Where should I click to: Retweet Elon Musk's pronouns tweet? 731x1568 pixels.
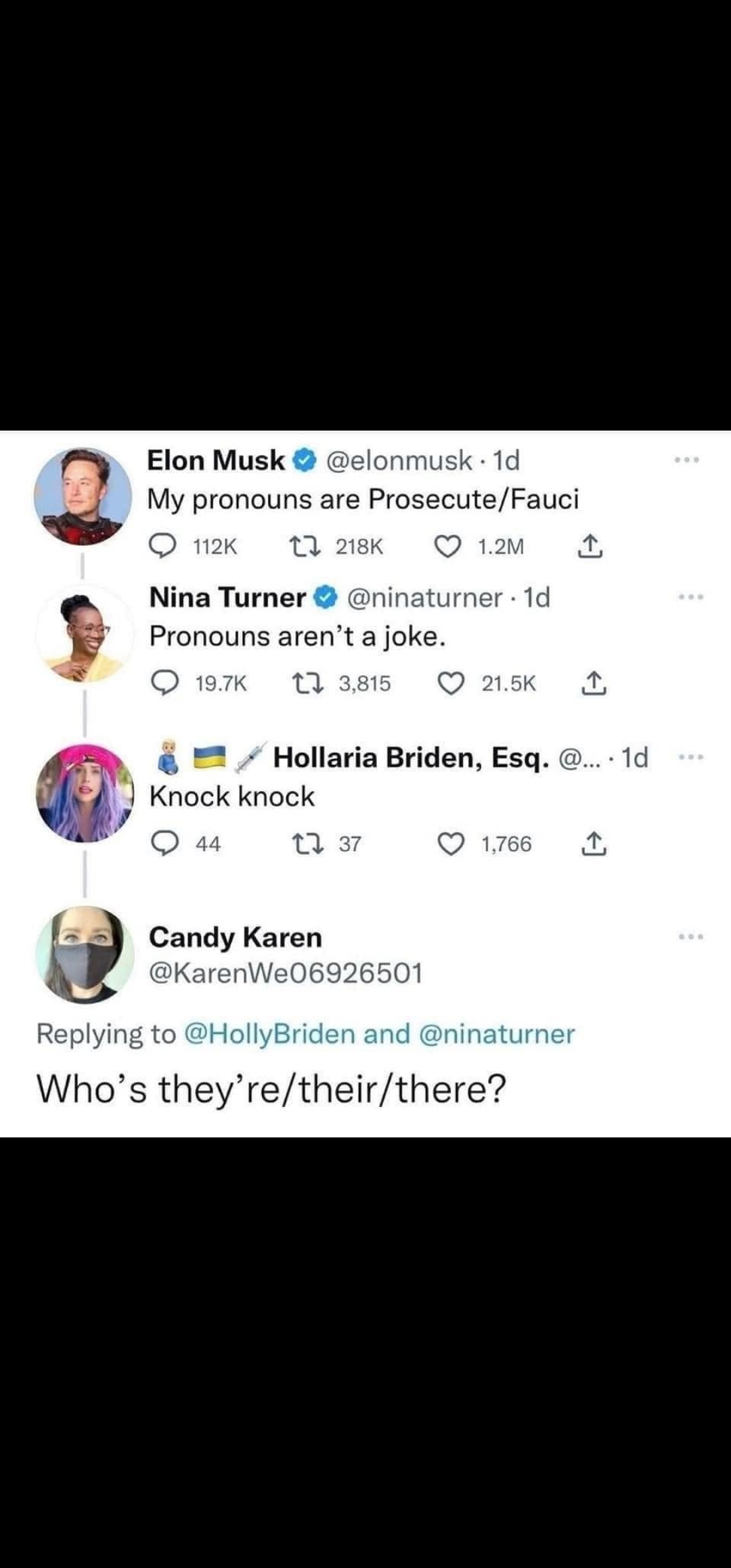[x=298, y=546]
